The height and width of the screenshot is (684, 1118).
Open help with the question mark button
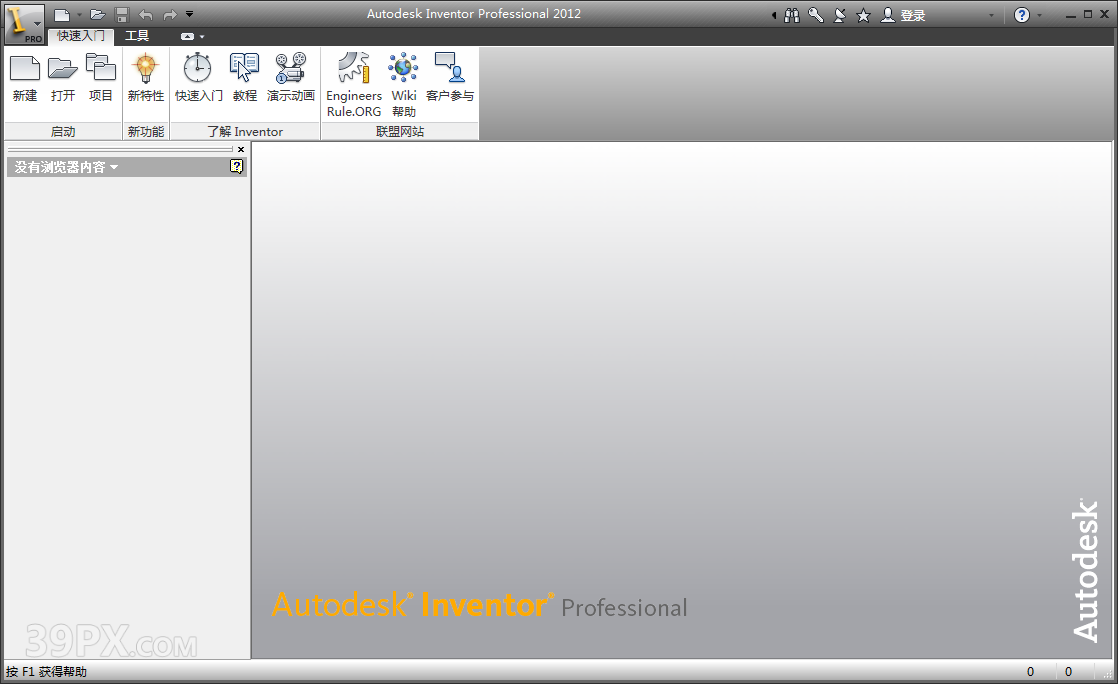point(1020,14)
